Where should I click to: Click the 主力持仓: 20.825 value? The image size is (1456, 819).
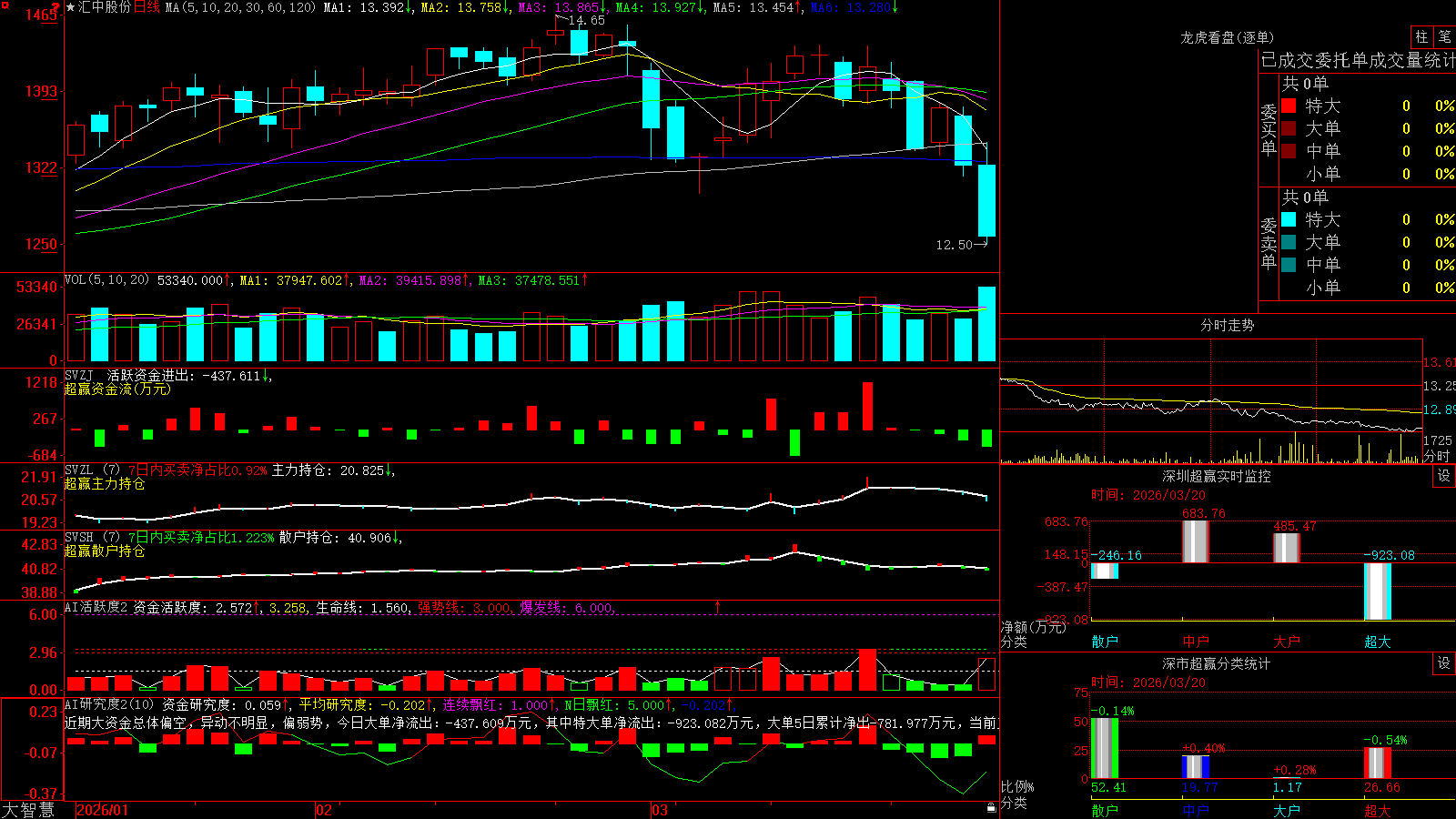[x=329, y=470]
